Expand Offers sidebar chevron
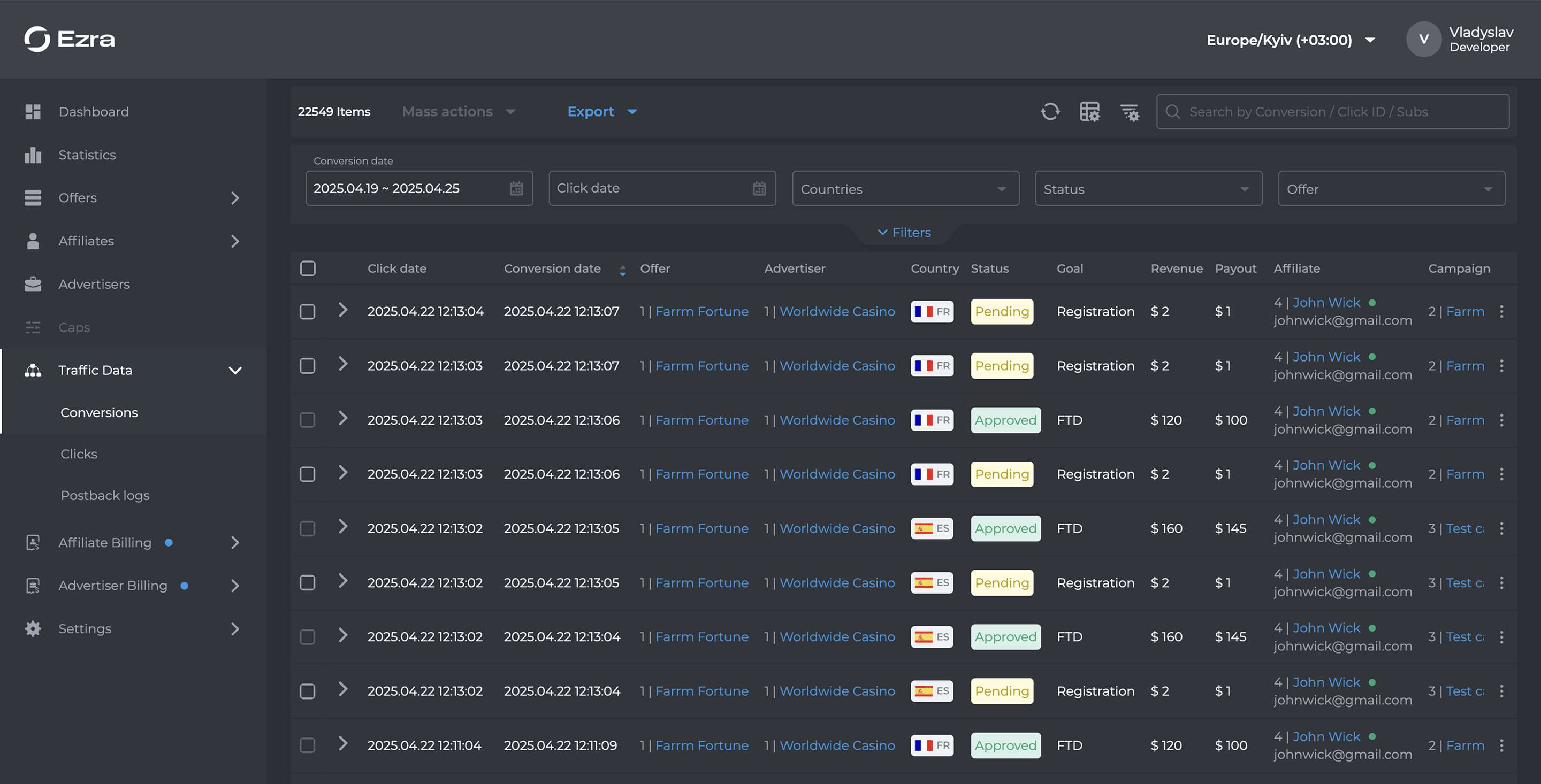The width and height of the screenshot is (1541, 784). point(235,198)
